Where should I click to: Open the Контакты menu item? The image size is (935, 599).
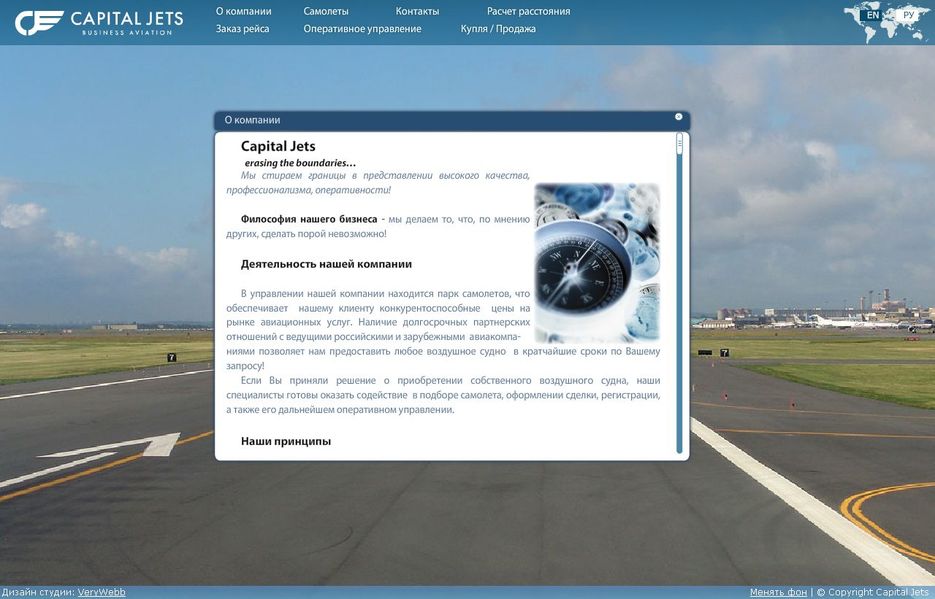tap(417, 11)
